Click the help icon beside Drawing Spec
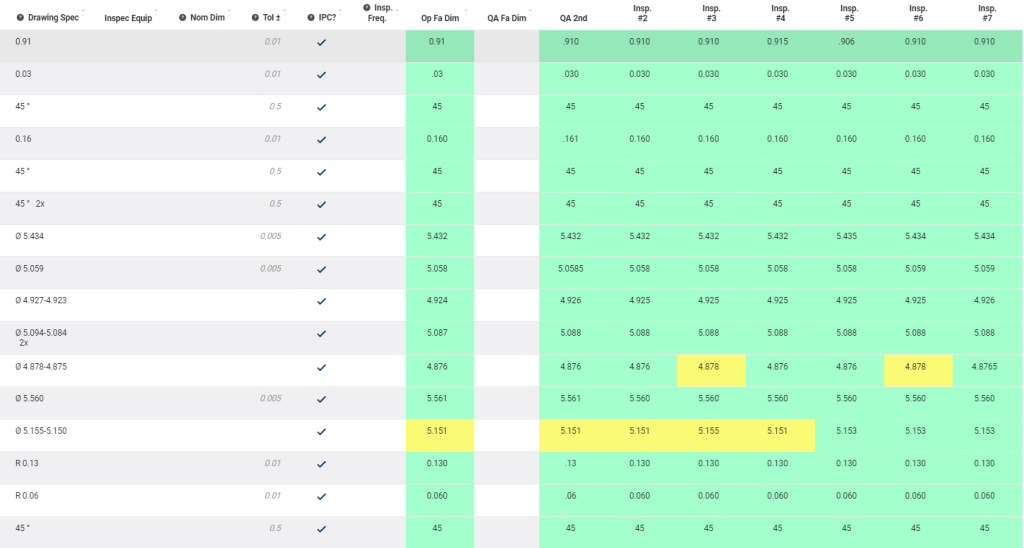The image size is (1024, 548). click(x=20, y=18)
